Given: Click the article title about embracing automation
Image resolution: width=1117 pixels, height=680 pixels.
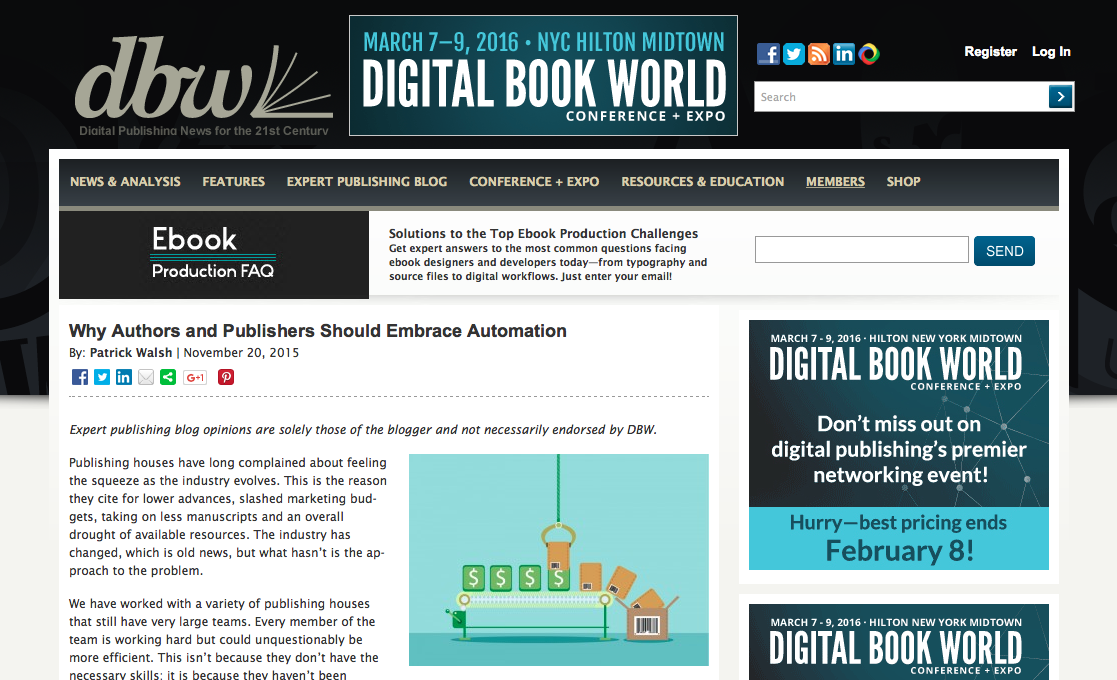Looking at the screenshot, I should coord(318,331).
